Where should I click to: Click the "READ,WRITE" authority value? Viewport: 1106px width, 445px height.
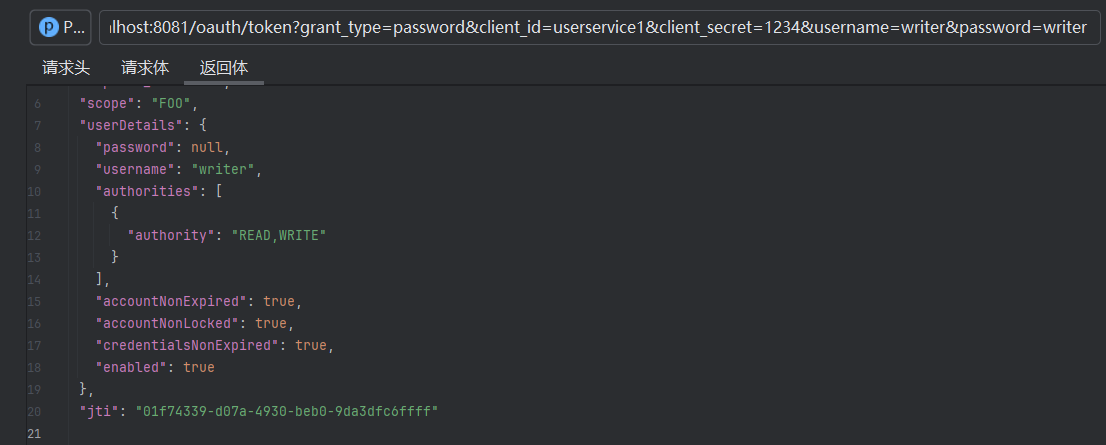point(280,235)
